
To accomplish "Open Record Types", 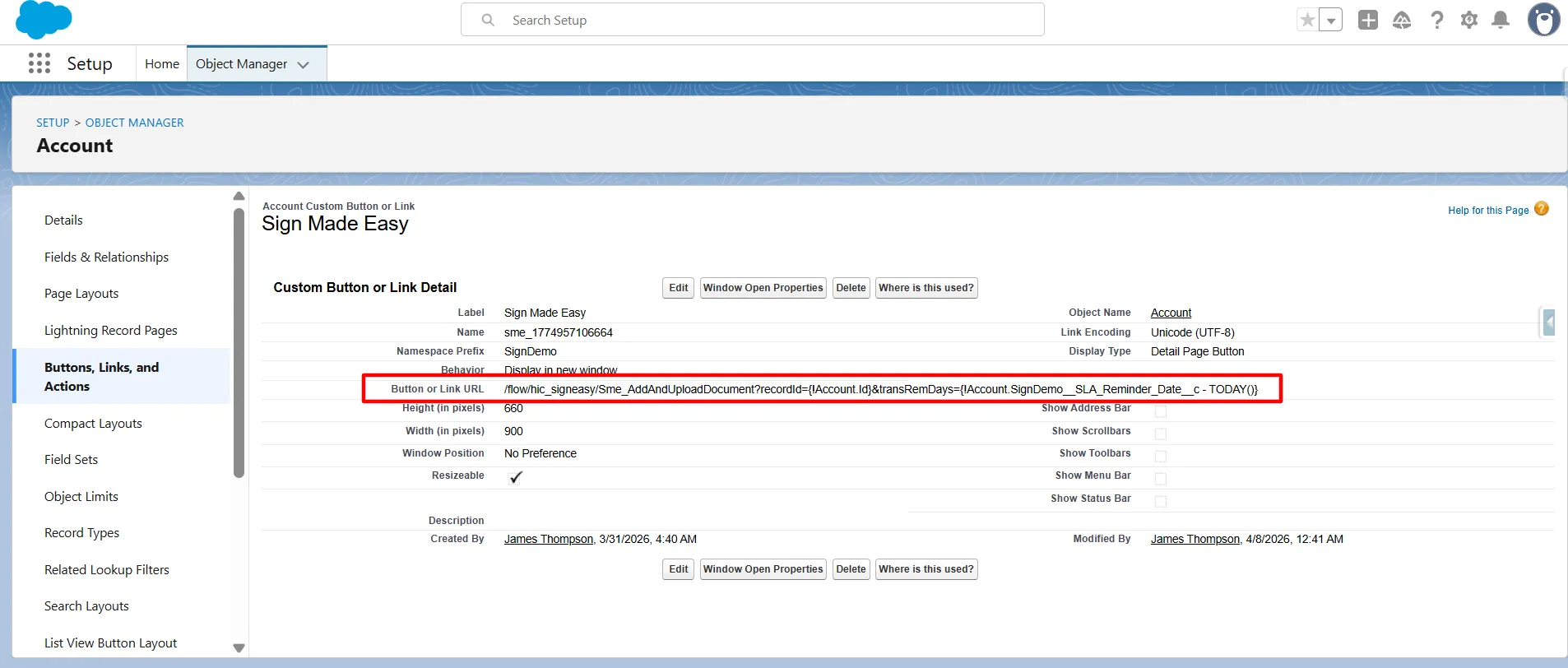I will point(81,532).
